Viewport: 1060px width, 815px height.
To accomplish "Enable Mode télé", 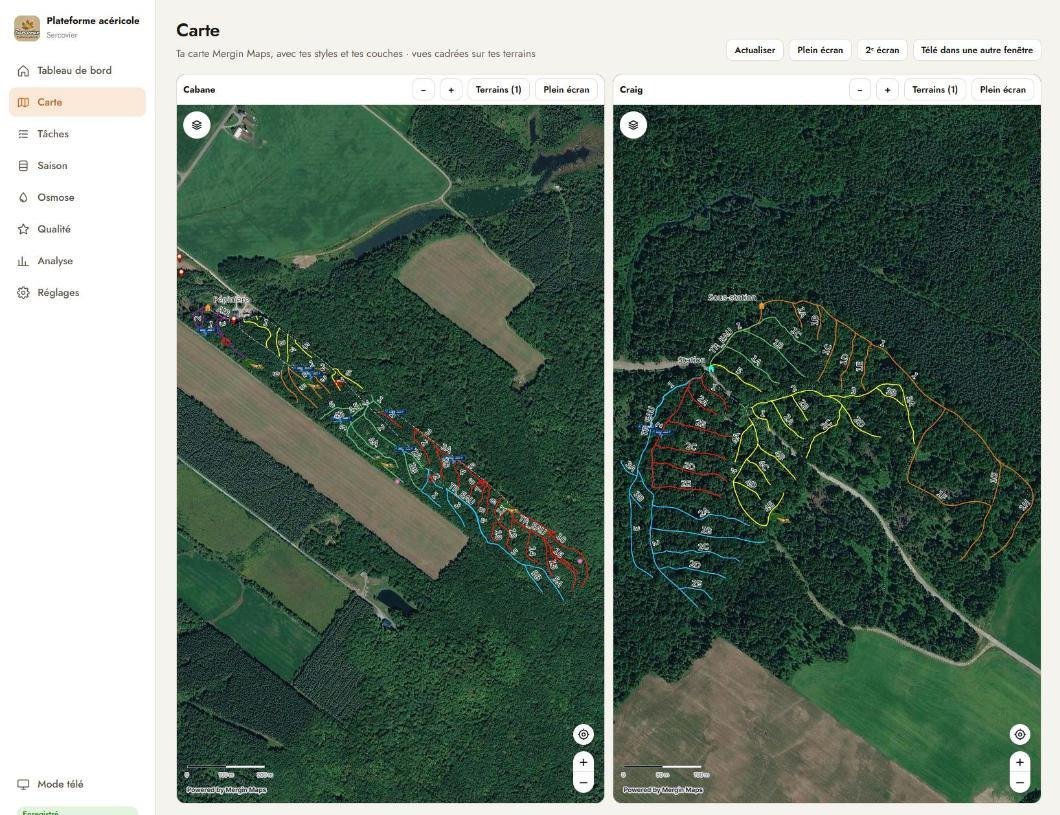I will click(x=77, y=784).
